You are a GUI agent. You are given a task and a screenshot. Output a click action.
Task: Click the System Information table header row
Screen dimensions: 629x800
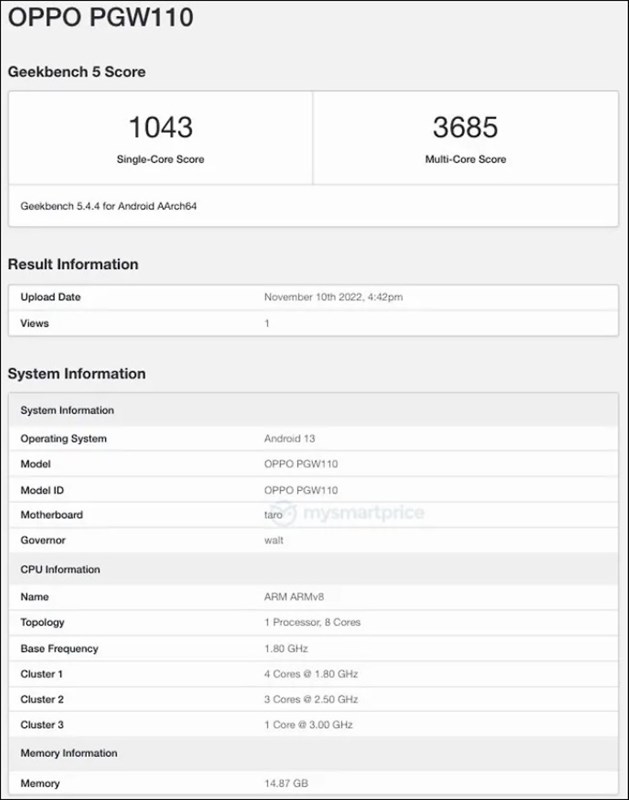click(313, 410)
